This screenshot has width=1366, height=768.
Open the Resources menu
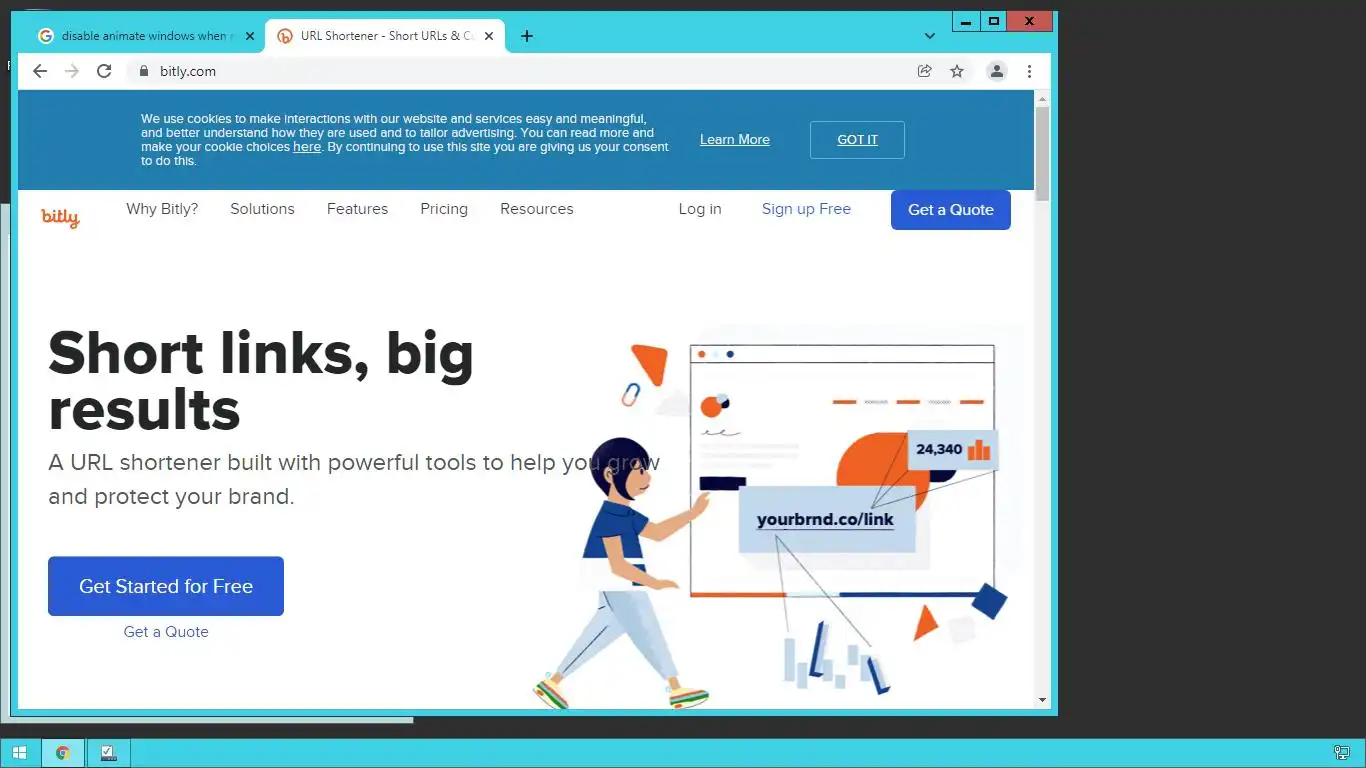click(537, 209)
